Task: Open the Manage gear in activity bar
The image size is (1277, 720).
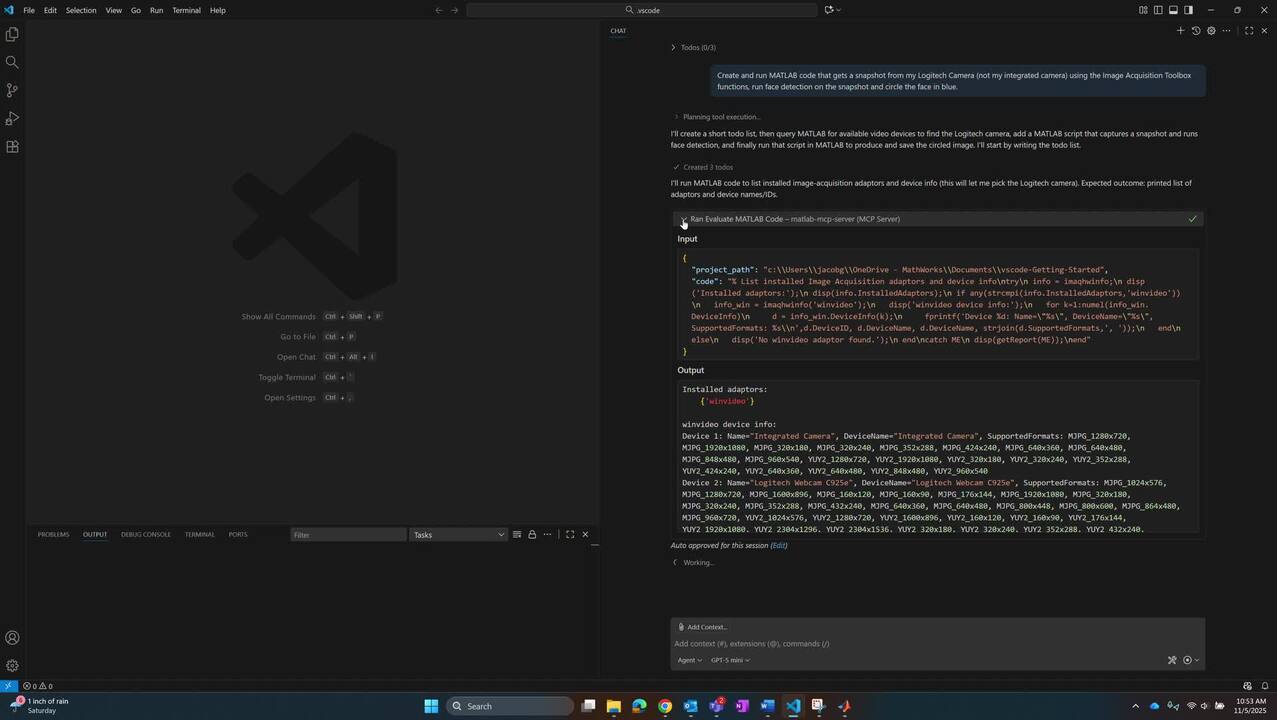Action: (x=12, y=666)
